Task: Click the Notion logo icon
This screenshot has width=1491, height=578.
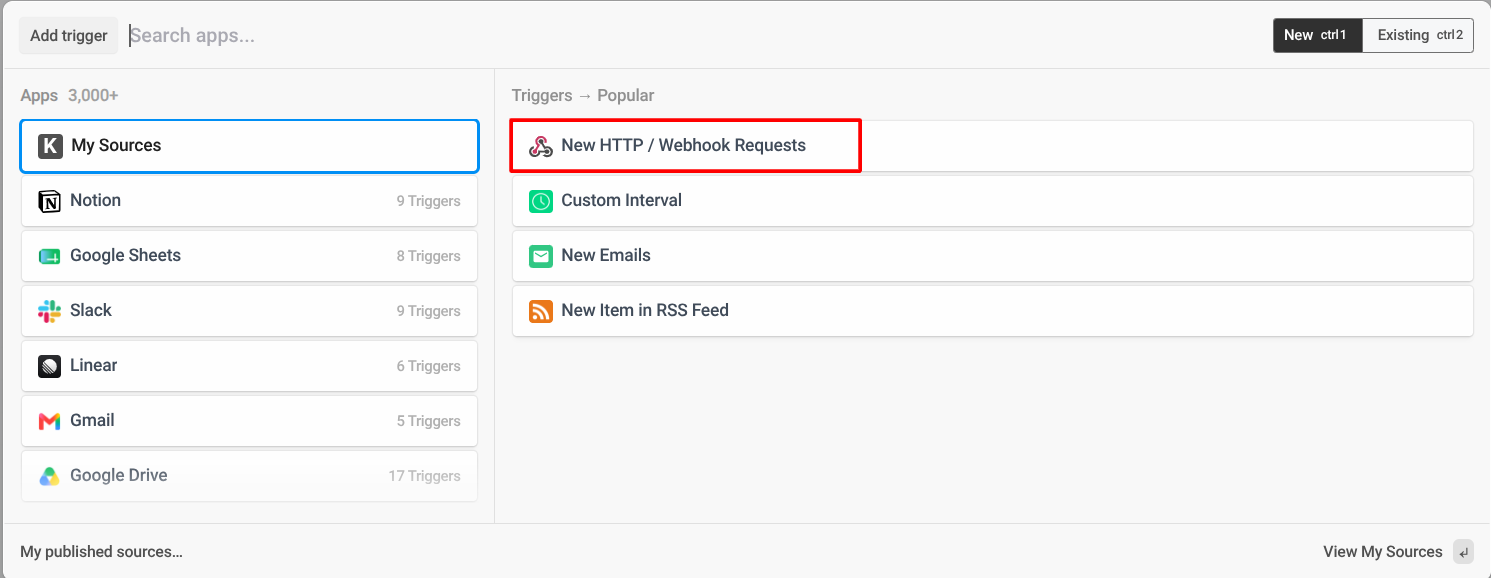Action: tap(49, 201)
